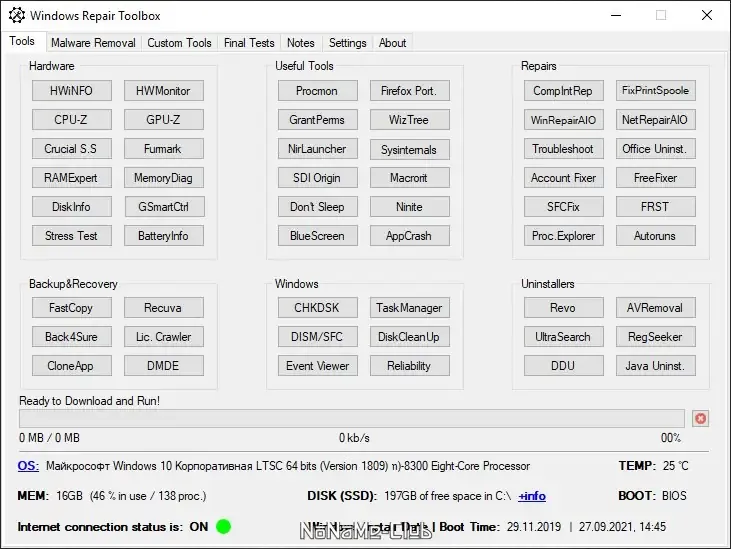Run Account Fixer
Image resolution: width=731 pixels, height=549 pixels.
coord(564,178)
